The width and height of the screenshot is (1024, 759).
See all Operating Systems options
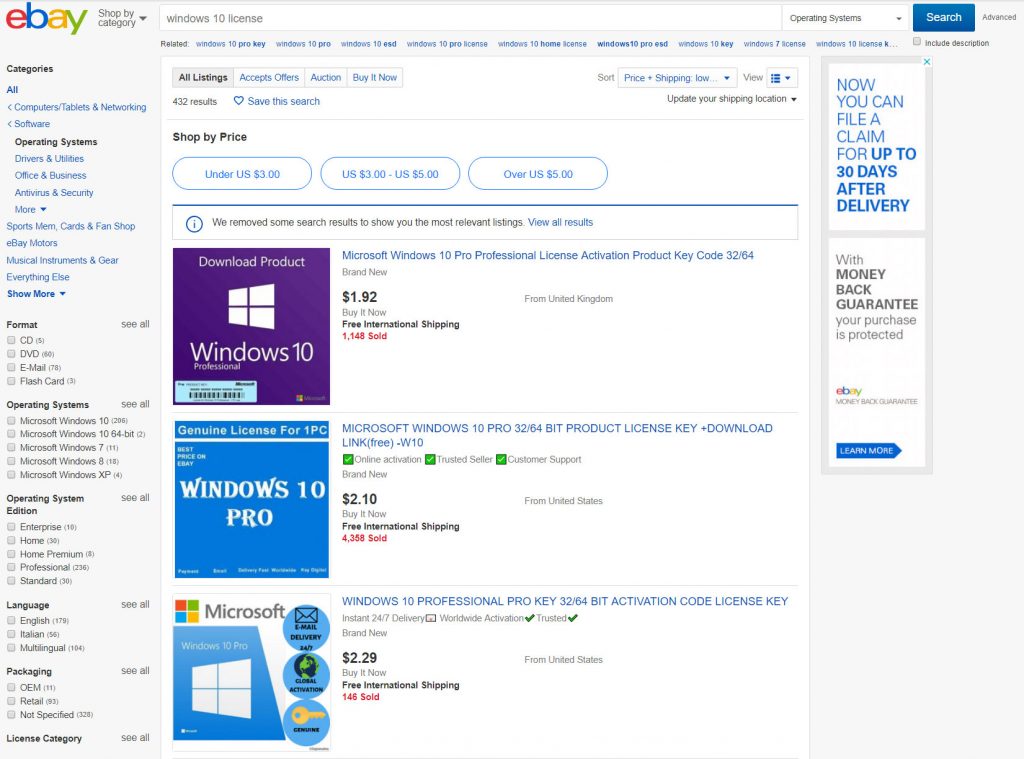pos(135,404)
